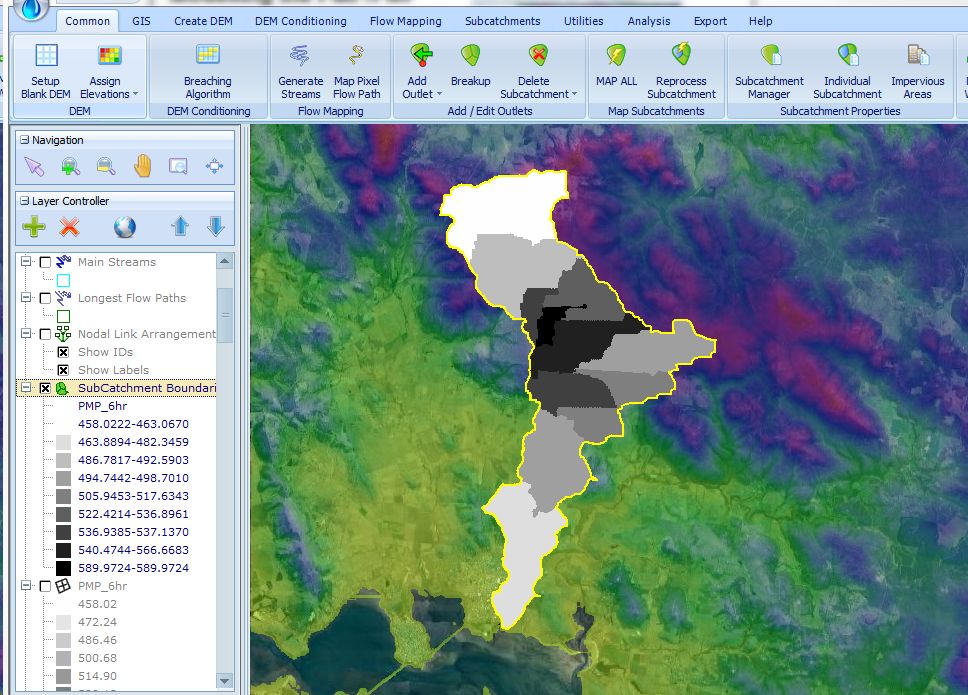
Task: Open the Subcatchment Manager
Action: coord(769,57)
